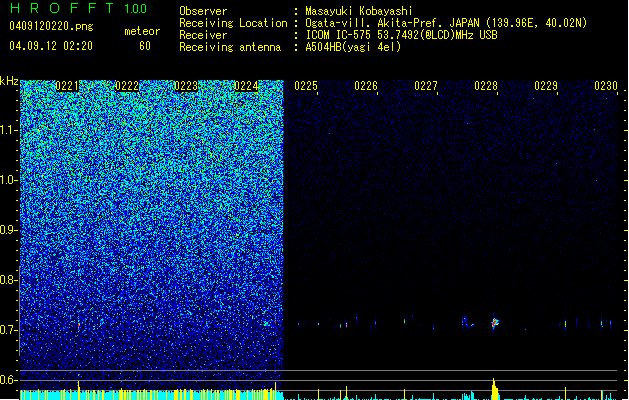Image resolution: width=629 pixels, height=400 pixels.
Task: Click the 0.9 frequency axis label
Action: click(x=8, y=230)
